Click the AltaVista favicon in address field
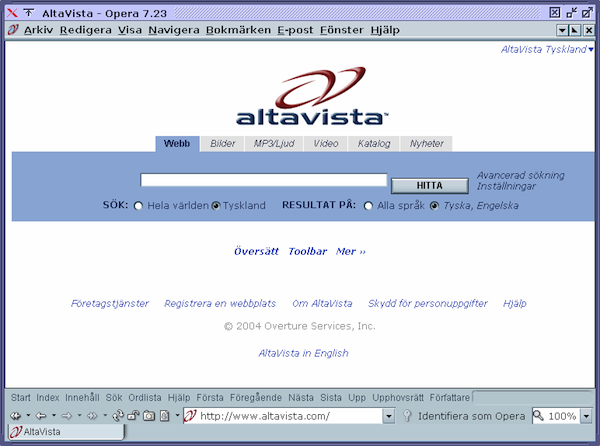 190,416
